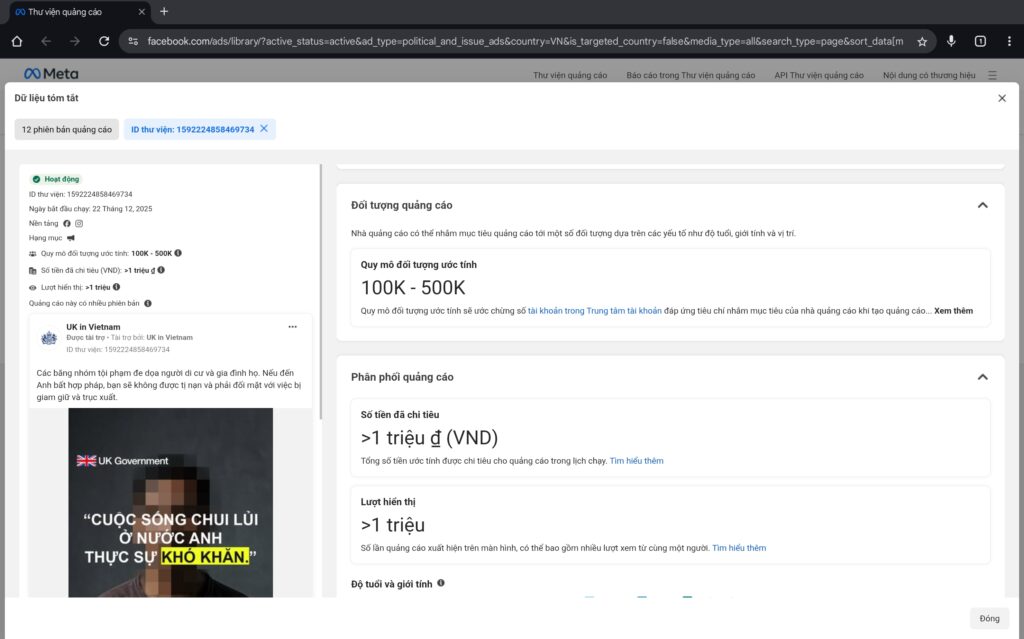
Task: Select the 12 phiên bản quảng cáo tab
Action: click(67, 129)
